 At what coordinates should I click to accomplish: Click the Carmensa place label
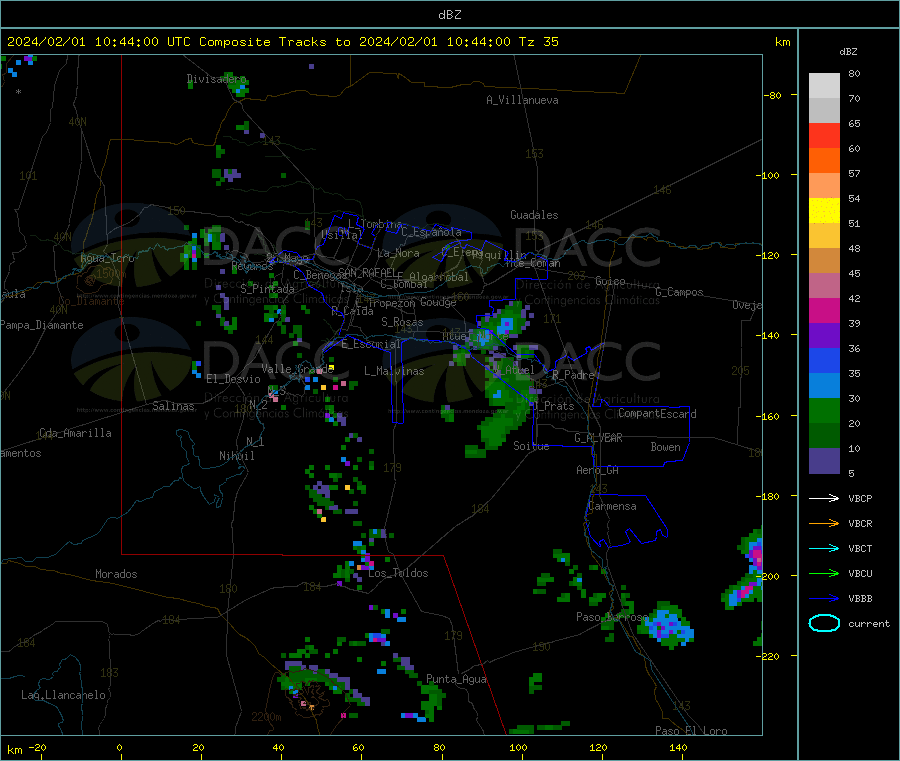click(x=612, y=507)
